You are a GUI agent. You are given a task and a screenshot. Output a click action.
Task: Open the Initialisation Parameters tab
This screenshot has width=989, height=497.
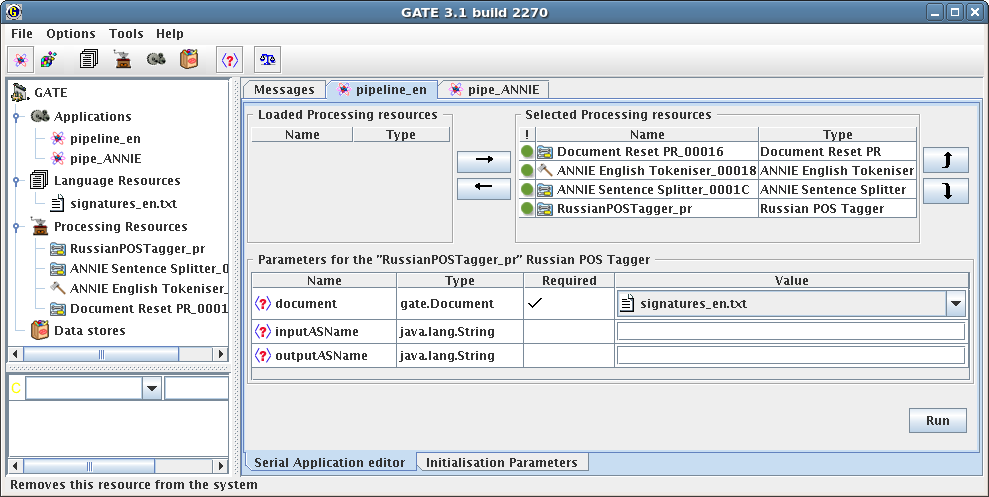coord(502,462)
